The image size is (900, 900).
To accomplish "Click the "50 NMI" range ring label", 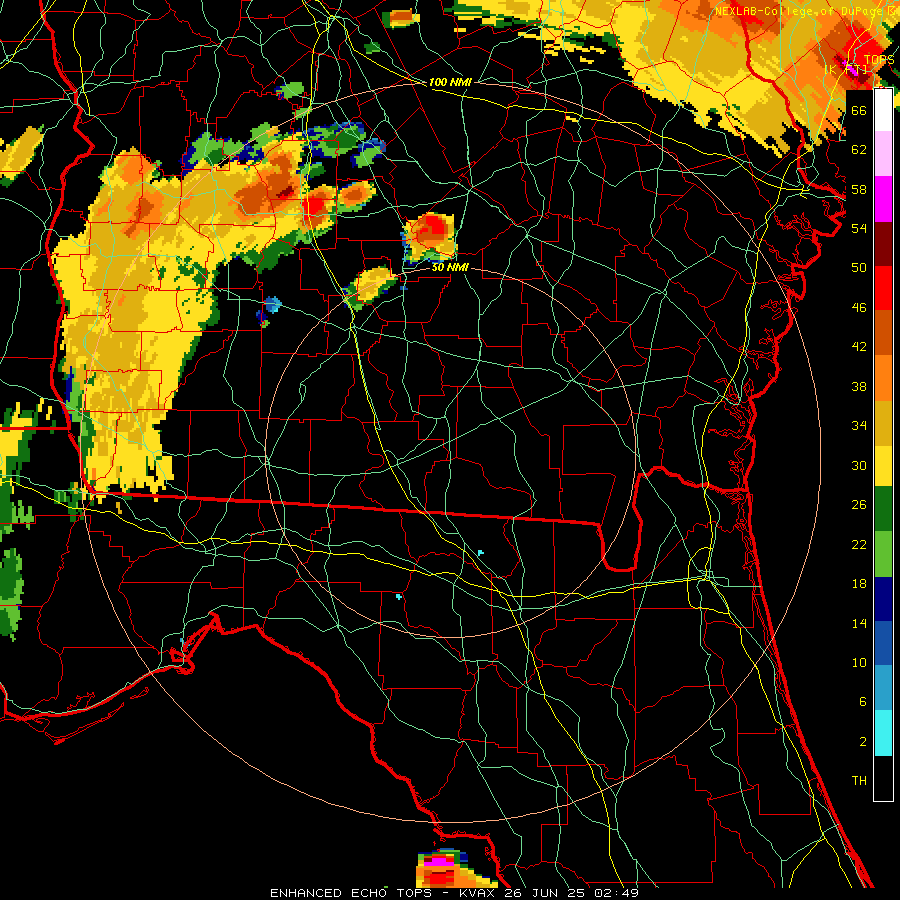I will [x=450, y=267].
